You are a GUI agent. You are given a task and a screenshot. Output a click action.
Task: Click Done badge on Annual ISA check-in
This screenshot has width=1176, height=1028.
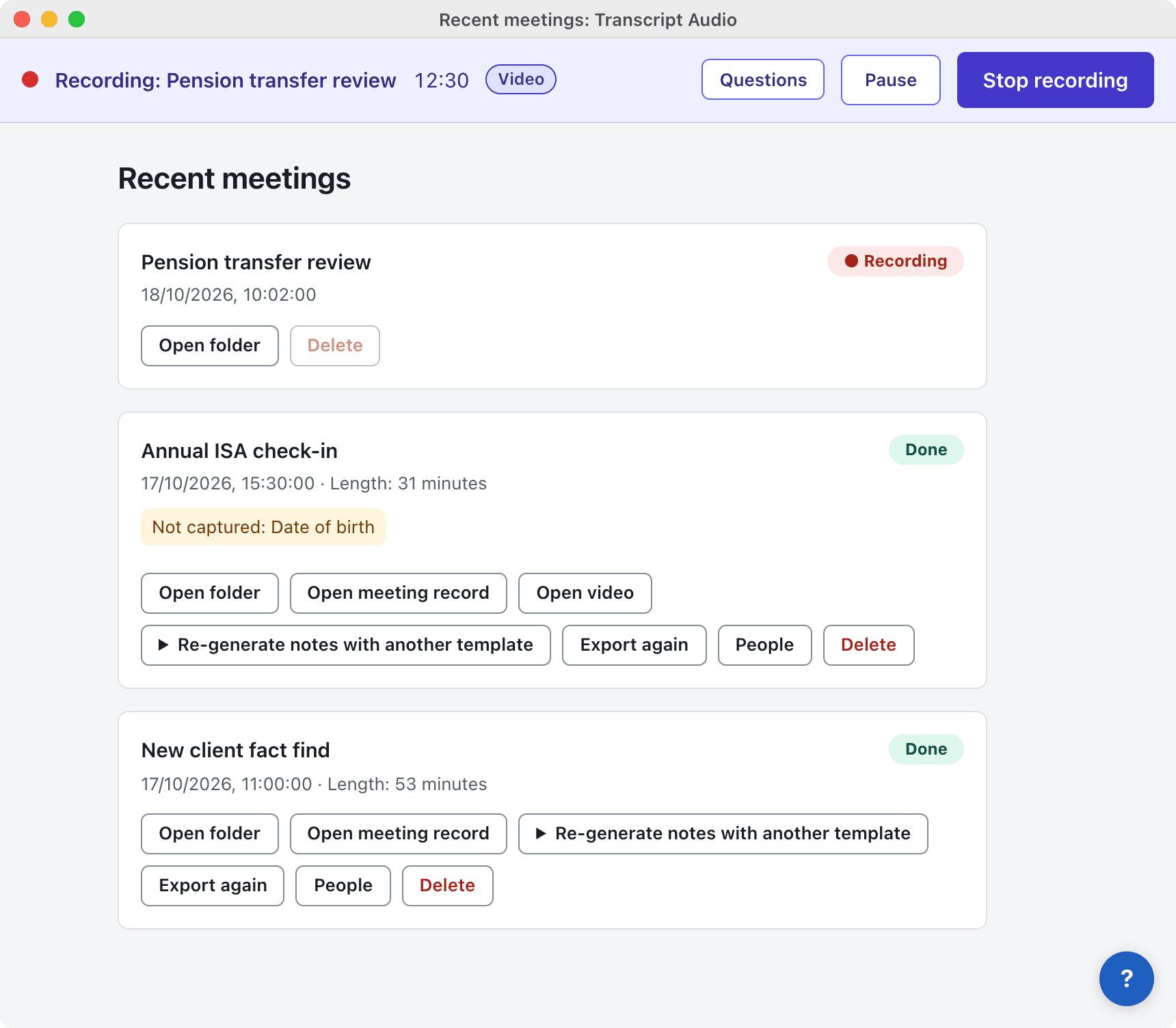pyautogui.click(x=926, y=450)
